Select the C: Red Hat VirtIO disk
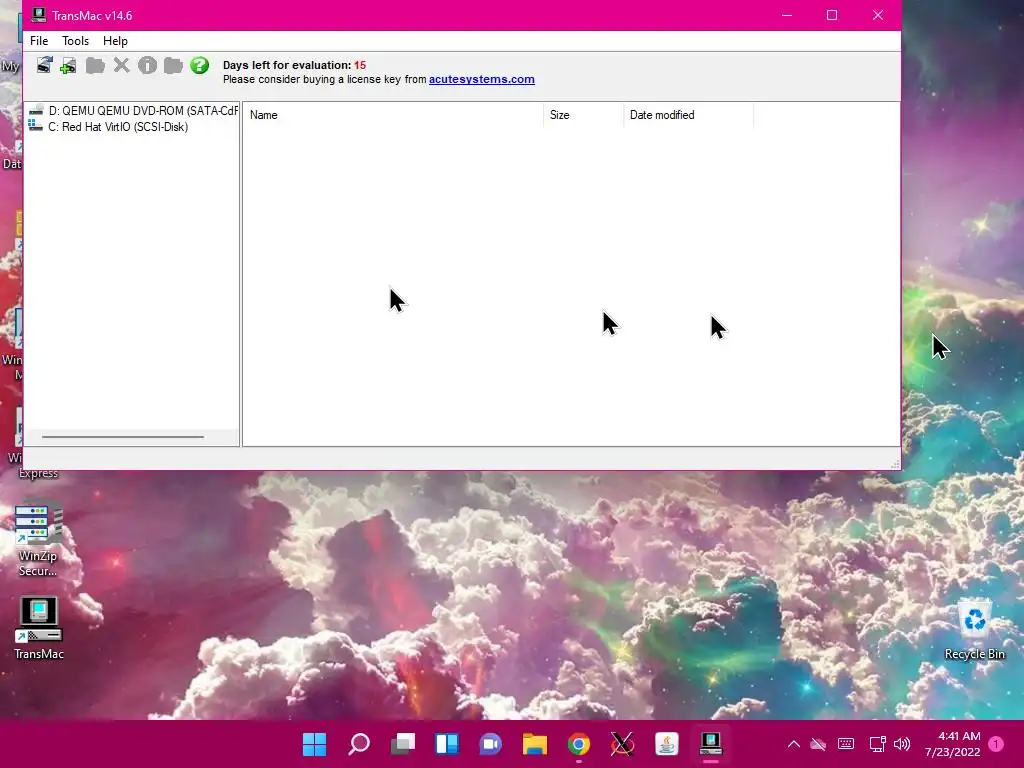1024x768 pixels. [x=108, y=127]
